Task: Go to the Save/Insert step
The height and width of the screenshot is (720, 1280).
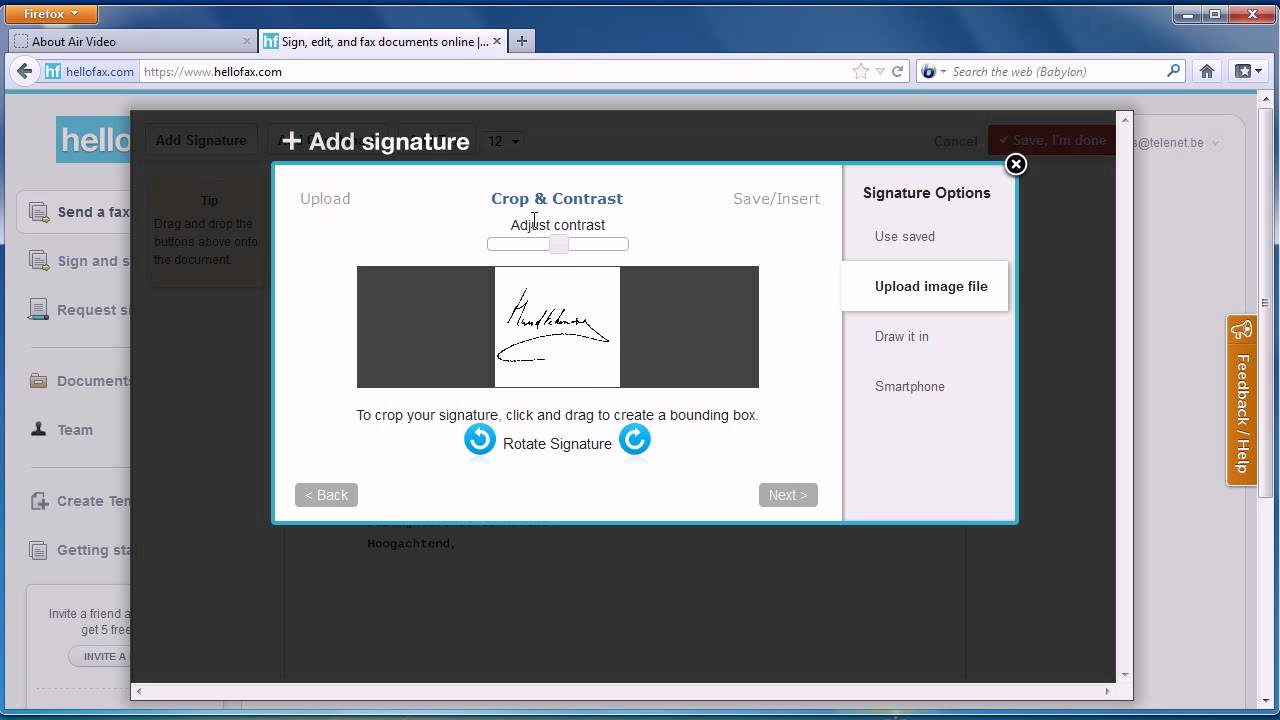Action: (x=776, y=199)
